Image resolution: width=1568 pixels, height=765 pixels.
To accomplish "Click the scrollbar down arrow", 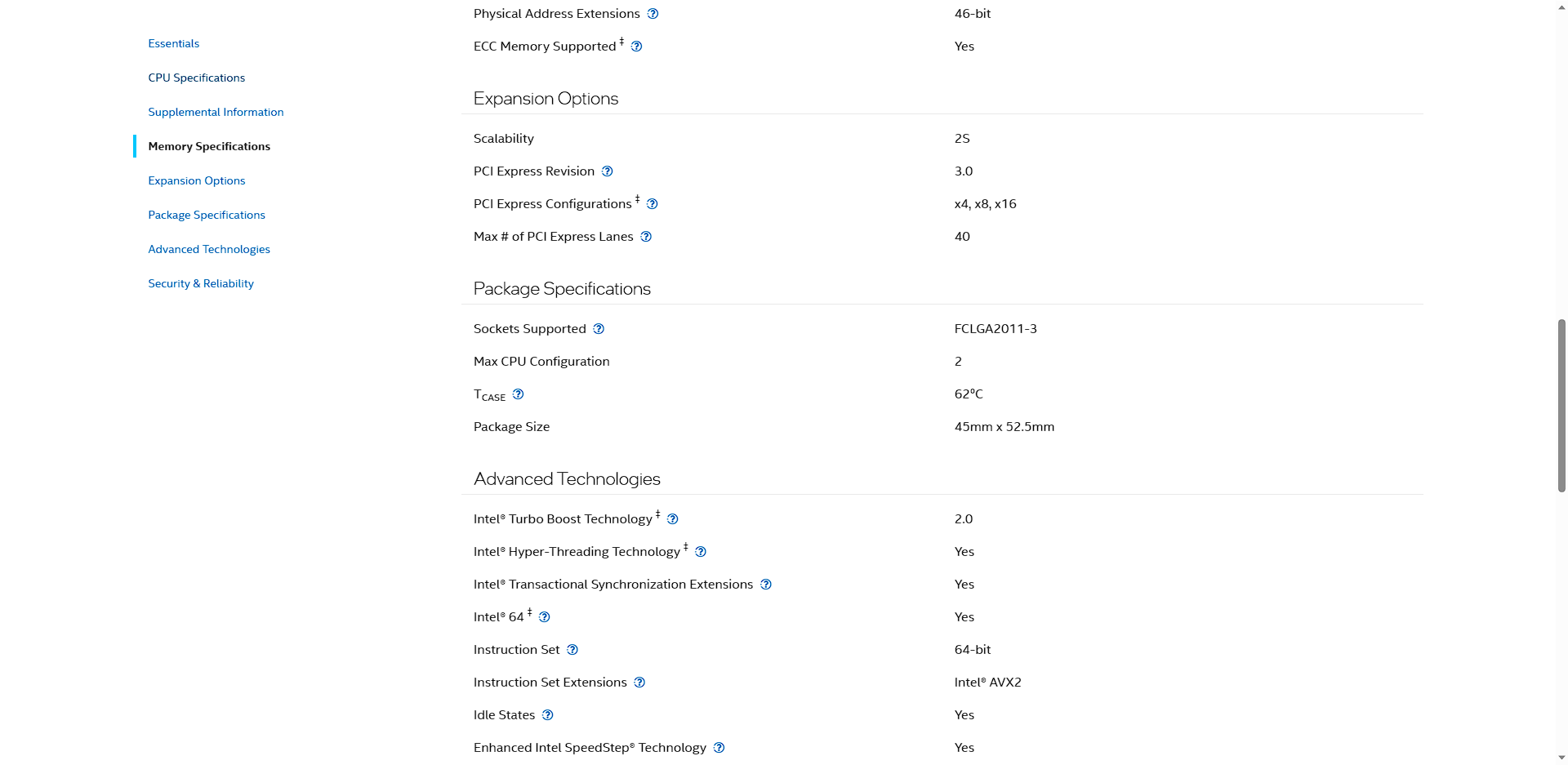I will tap(1561, 758).
